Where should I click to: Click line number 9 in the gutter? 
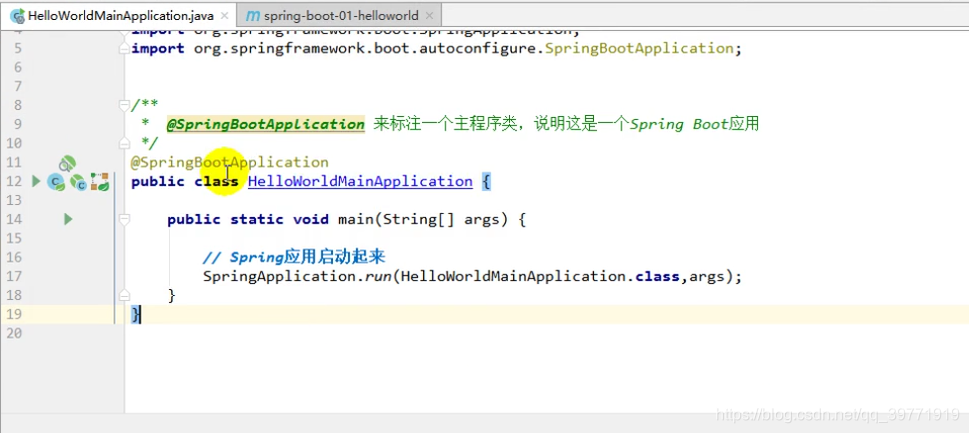(x=18, y=124)
